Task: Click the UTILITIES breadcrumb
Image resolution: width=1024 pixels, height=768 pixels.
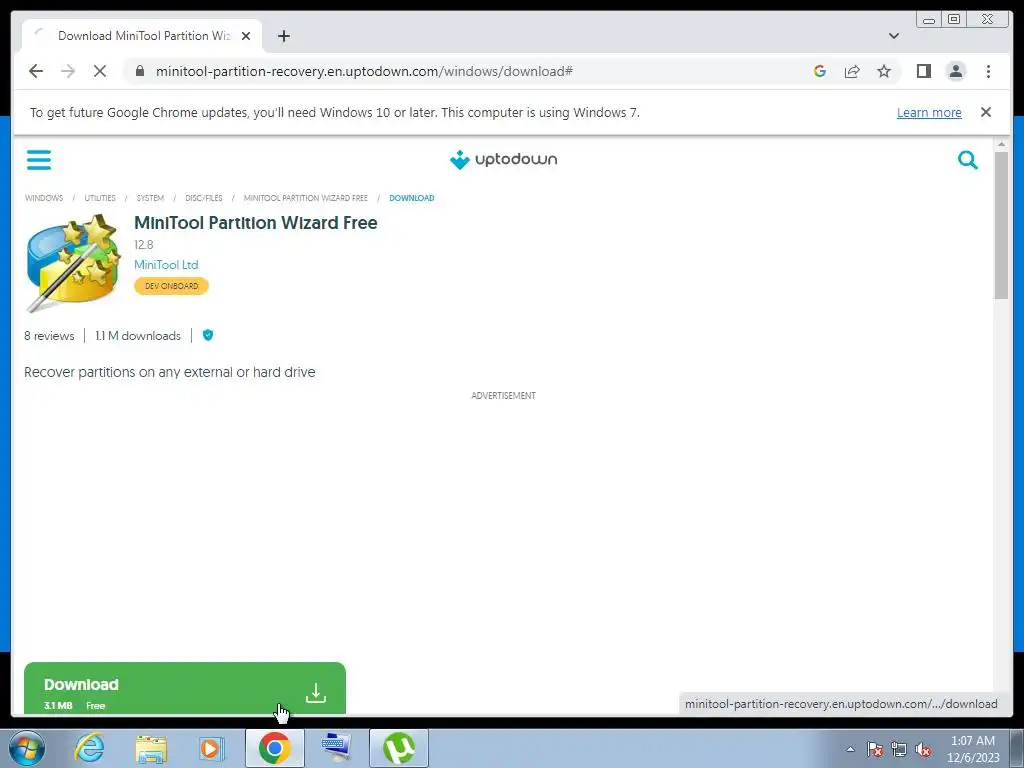Action: pos(100,198)
